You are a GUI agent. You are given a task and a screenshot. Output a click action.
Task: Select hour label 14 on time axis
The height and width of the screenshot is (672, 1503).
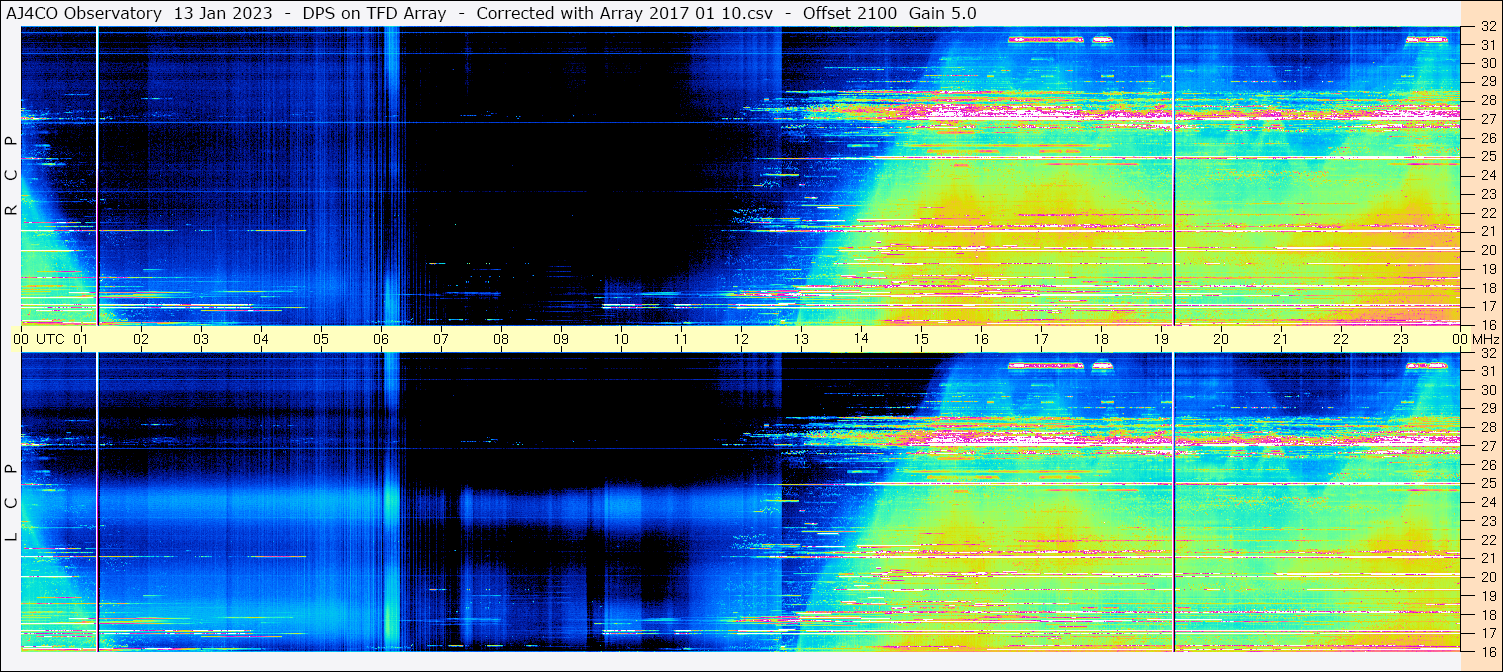[x=861, y=339]
